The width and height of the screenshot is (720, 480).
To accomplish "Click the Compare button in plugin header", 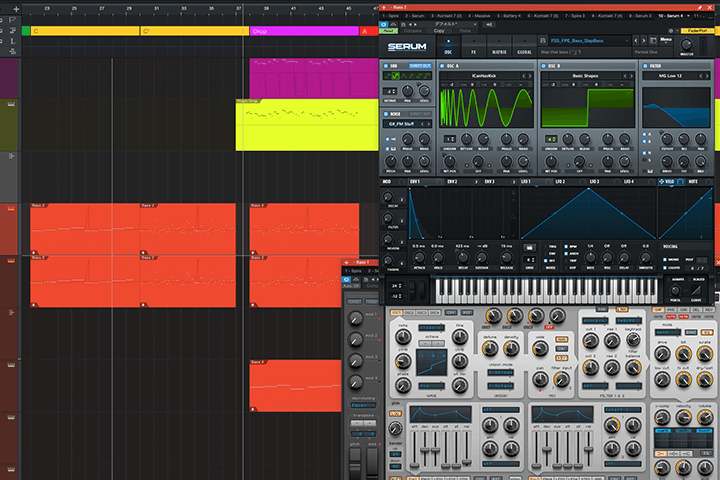I will [413, 31].
